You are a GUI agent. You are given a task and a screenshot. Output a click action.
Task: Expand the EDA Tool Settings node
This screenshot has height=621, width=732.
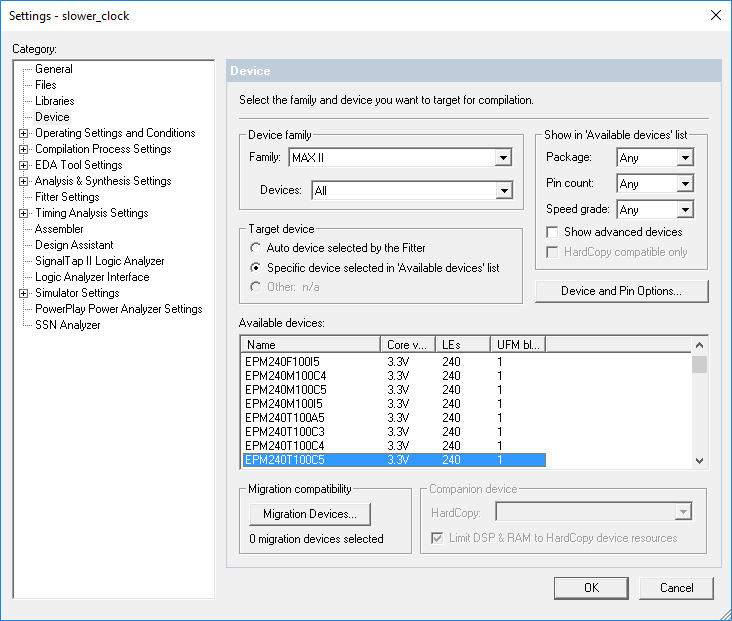24,165
